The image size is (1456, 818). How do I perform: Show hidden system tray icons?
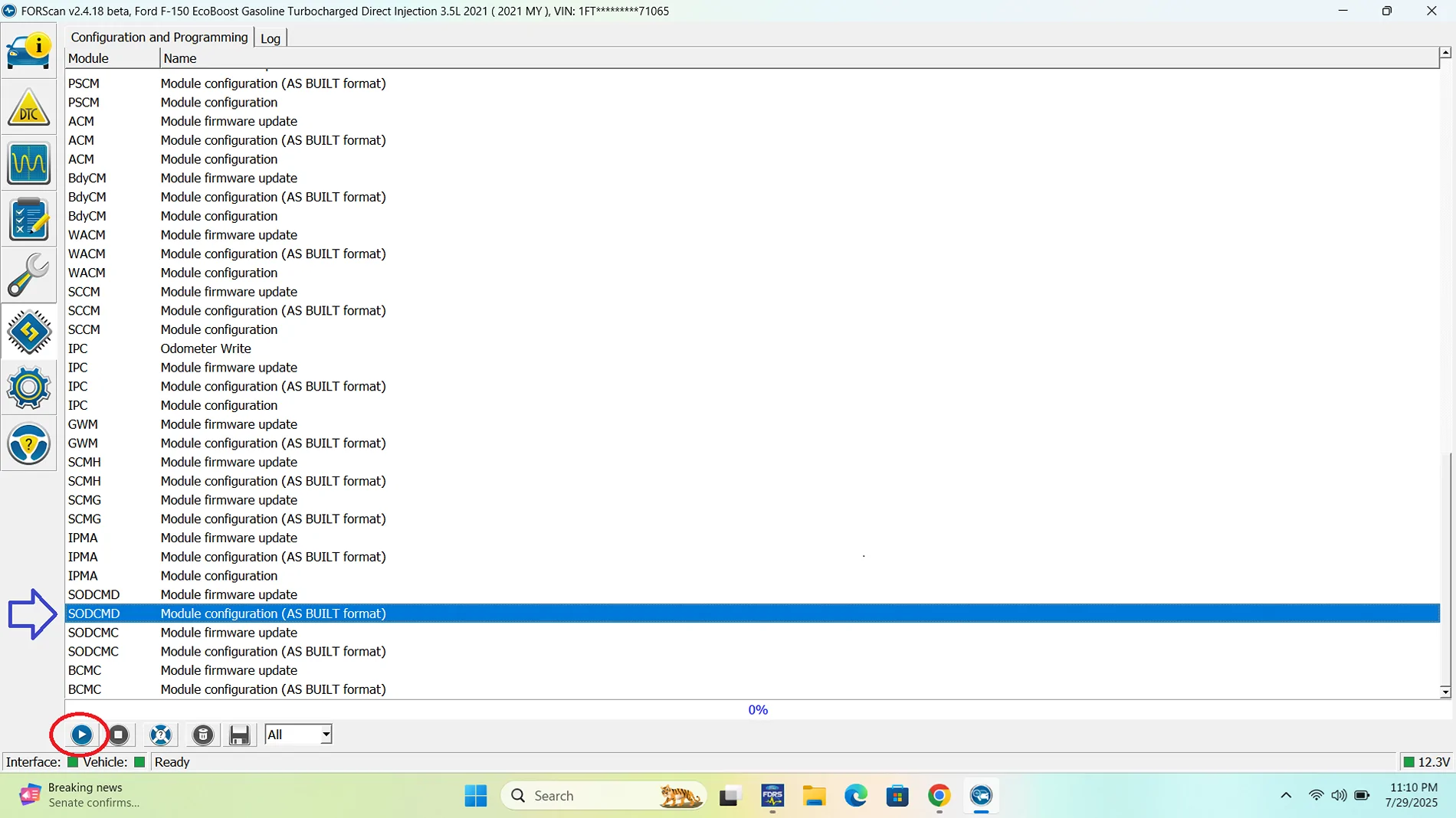click(1286, 796)
